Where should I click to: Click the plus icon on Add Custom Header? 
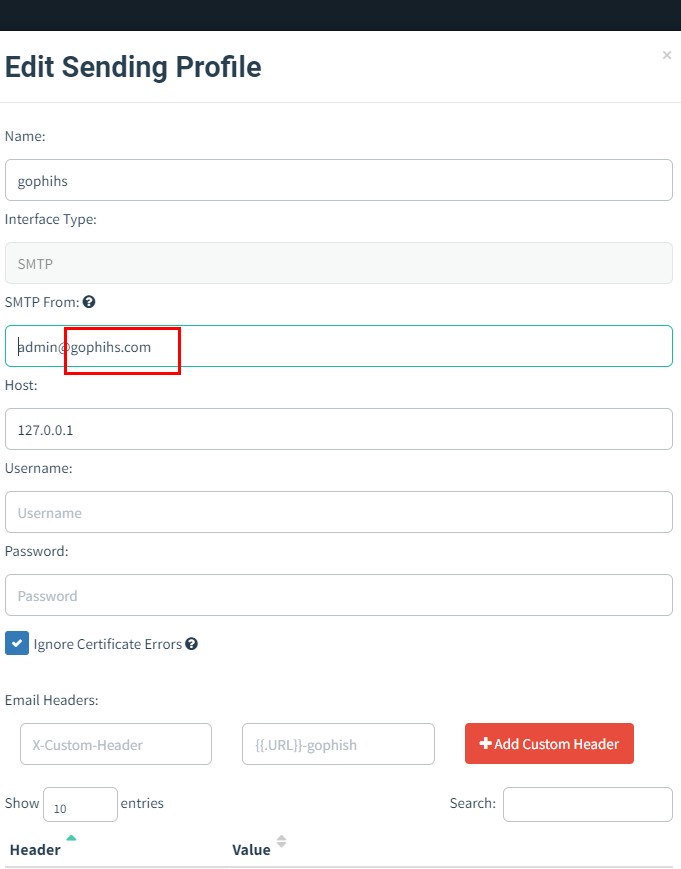click(x=485, y=743)
